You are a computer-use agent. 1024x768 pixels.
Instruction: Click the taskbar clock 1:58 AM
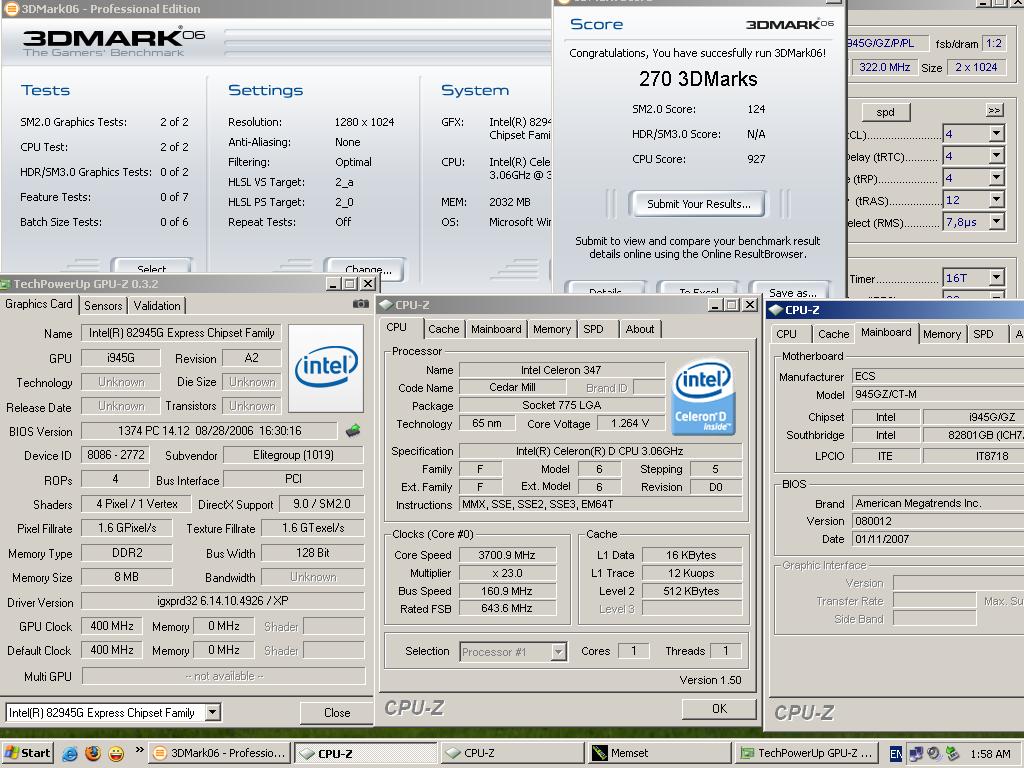(x=990, y=754)
